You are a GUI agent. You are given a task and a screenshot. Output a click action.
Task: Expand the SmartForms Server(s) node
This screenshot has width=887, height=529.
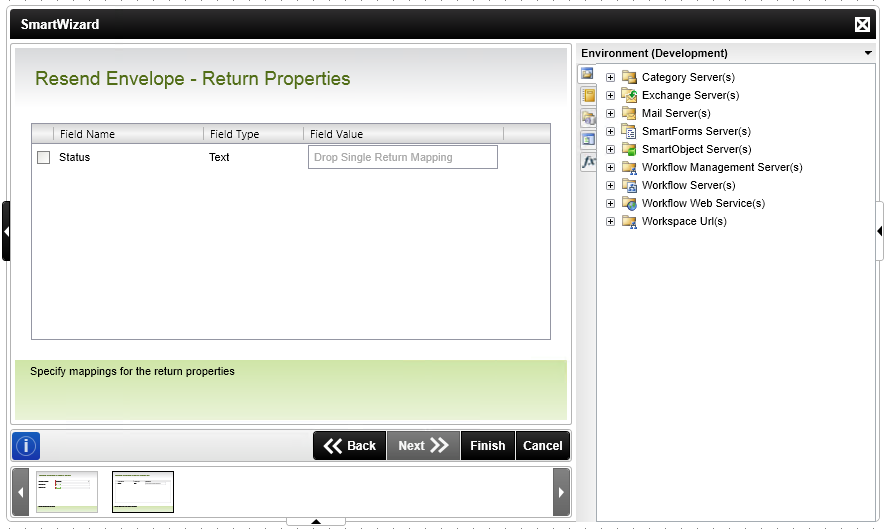coord(610,132)
